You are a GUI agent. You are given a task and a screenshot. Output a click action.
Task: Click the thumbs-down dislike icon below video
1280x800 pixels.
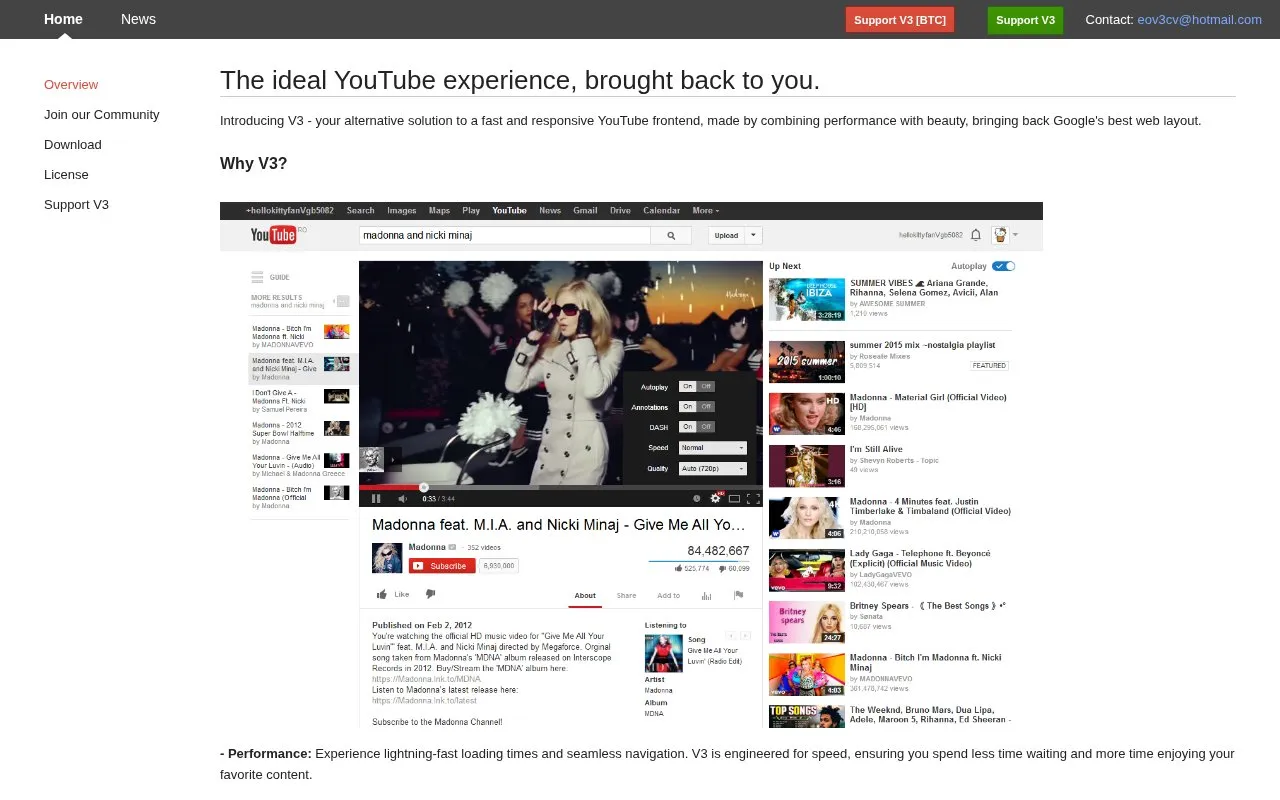(x=431, y=594)
